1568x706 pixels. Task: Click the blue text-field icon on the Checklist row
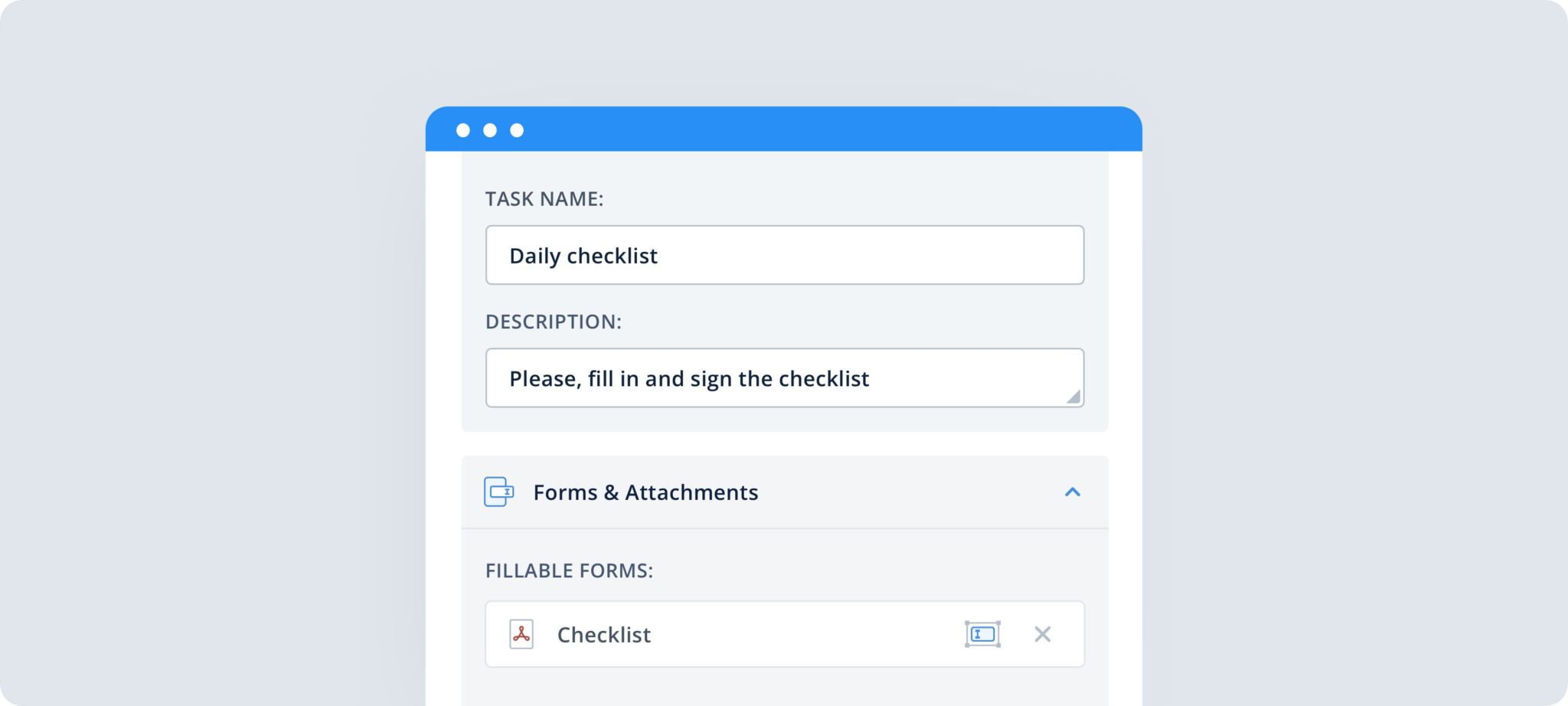(982, 634)
